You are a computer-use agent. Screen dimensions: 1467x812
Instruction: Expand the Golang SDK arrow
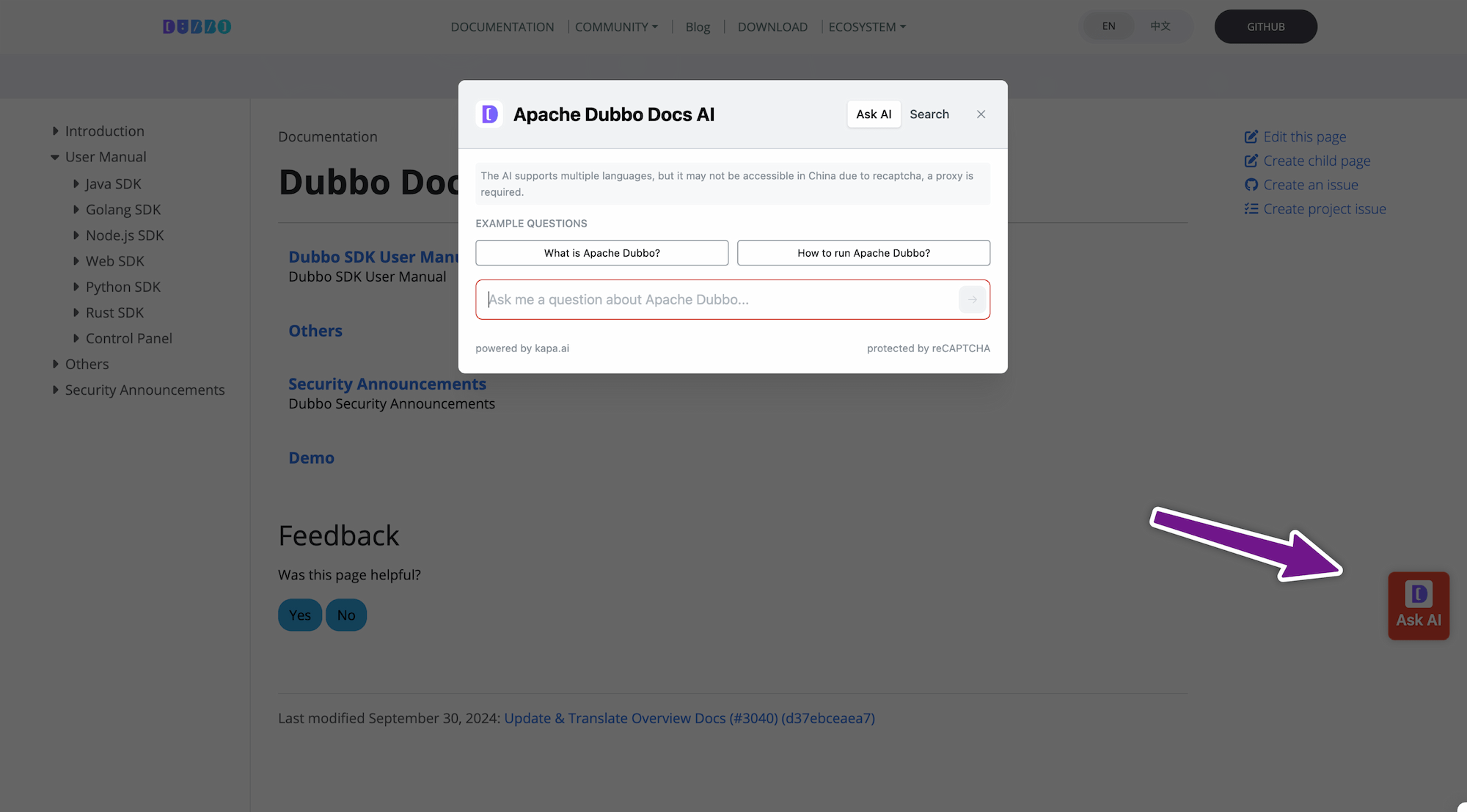(x=76, y=210)
